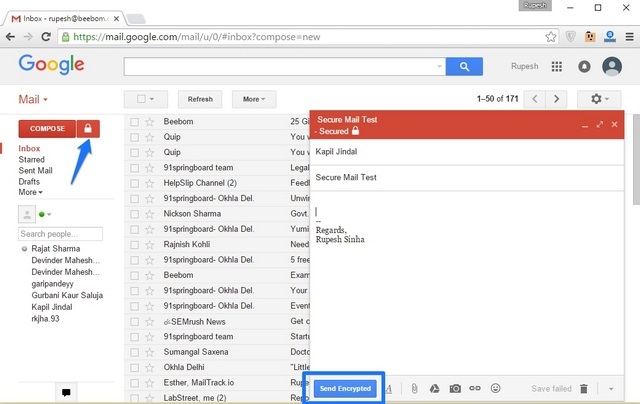This screenshot has height=404, width=640.
Task: Insert link in compose window
Action: [475, 388]
